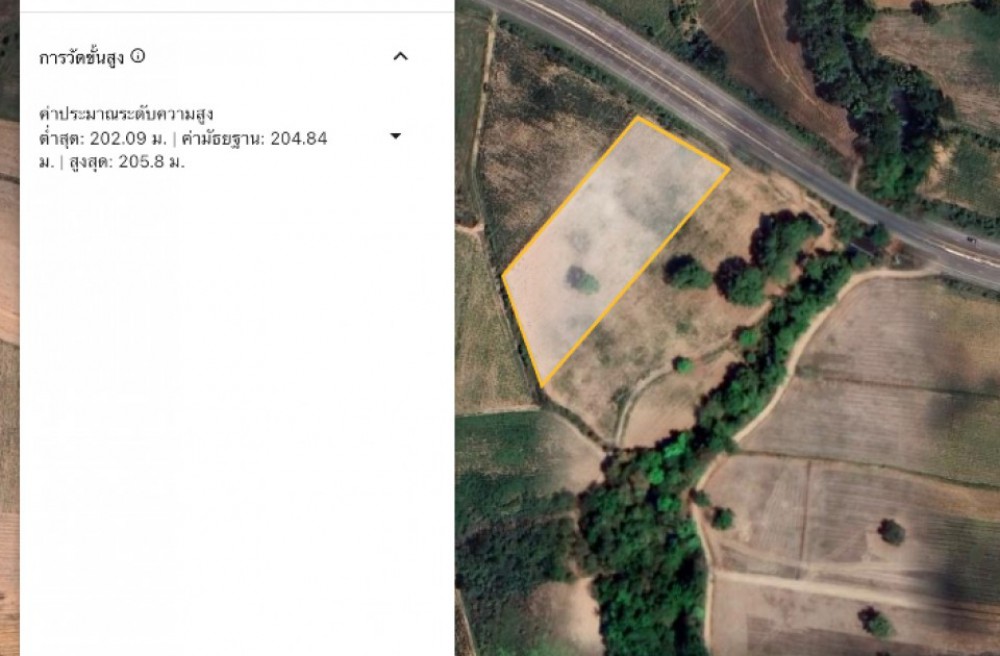Expand the elevation estimate dropdown arrow
Screen dimensions: 1000x656
pyautogui.click(x=395, y=136)
